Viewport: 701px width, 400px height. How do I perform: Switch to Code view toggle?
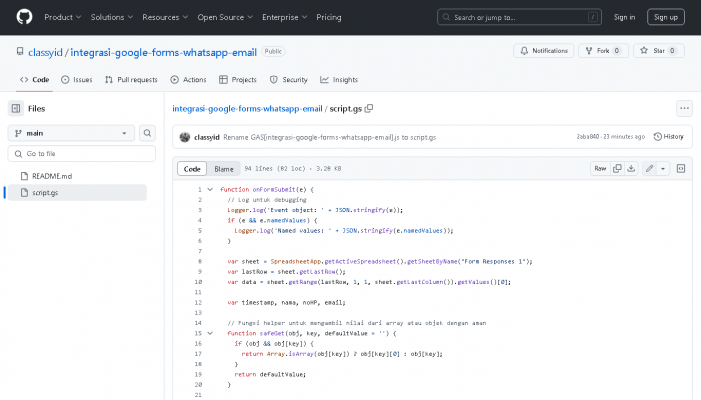192,169
